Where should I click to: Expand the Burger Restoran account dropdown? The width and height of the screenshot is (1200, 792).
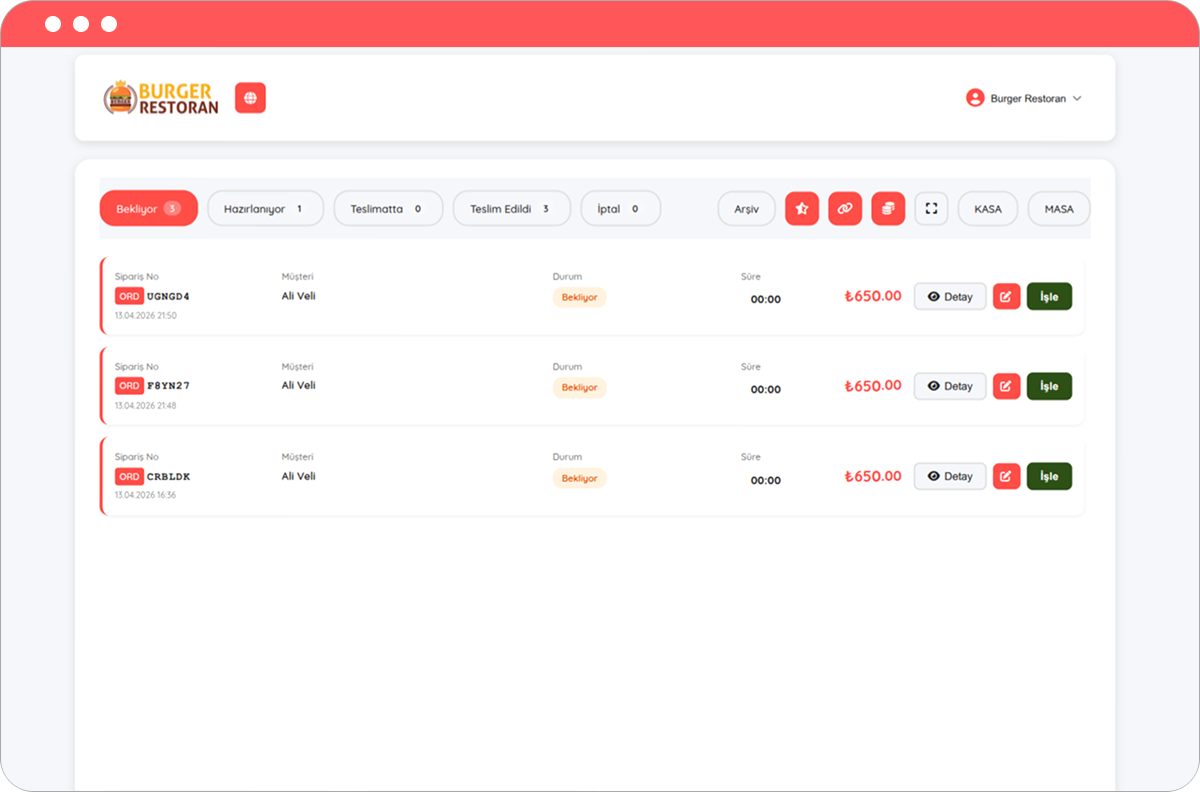point(1024,99)
